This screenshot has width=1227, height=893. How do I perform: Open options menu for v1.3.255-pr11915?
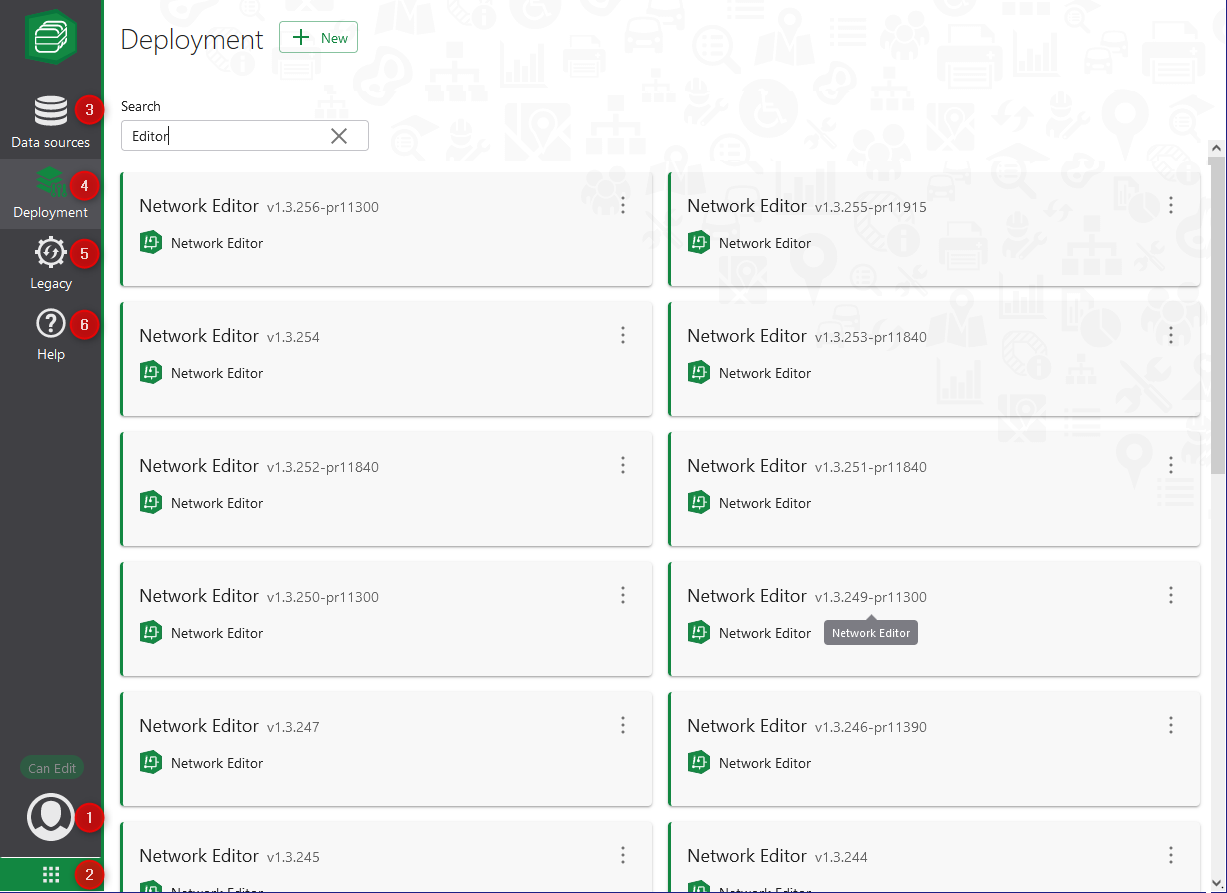point(1171,205)
